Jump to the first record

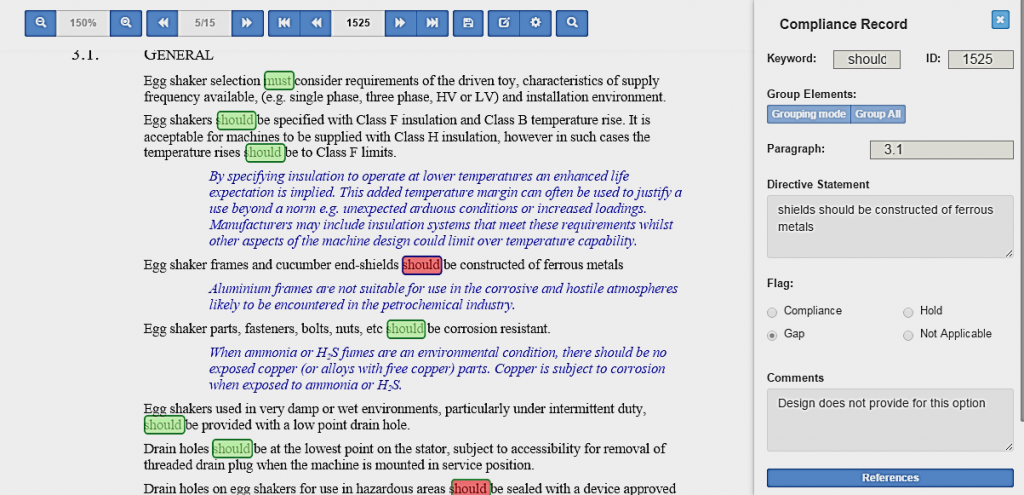[x=284, y=23]
